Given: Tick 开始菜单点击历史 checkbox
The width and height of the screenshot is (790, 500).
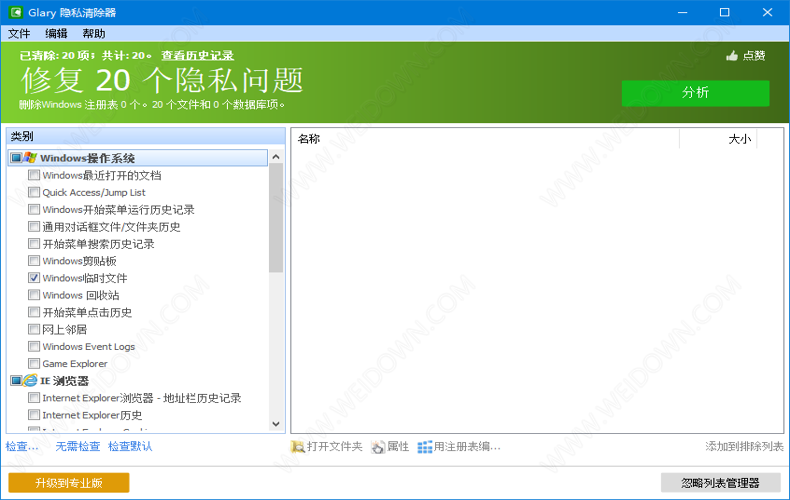Looking at the screenshot, I should tap(34, 312).
